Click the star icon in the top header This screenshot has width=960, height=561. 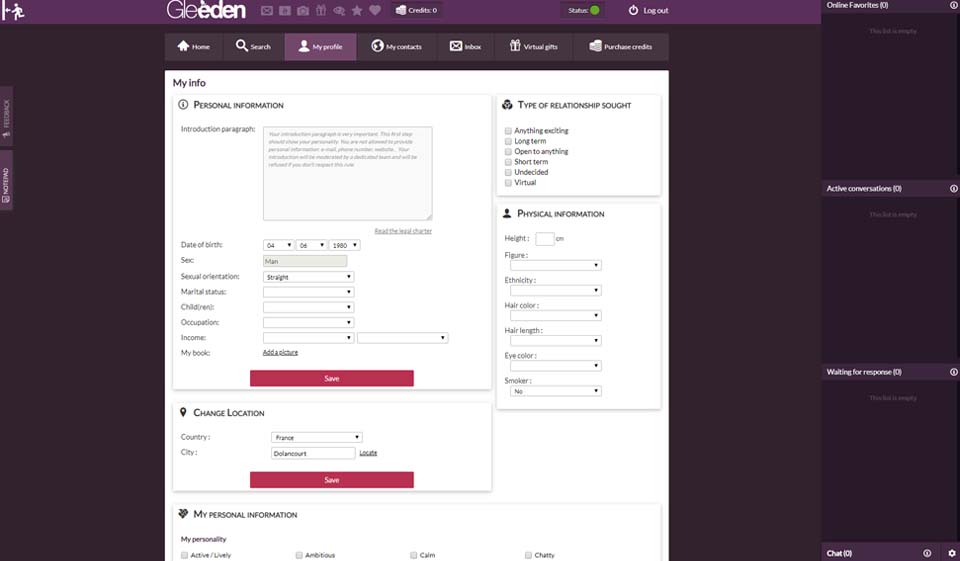(357, 11)
